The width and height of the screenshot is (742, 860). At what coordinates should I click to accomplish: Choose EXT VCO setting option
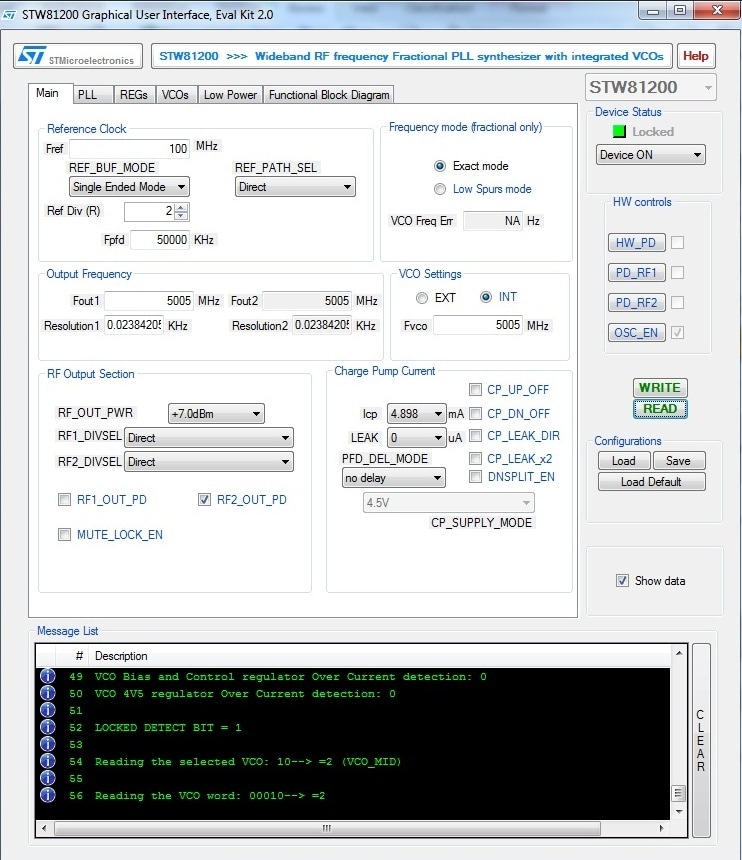click(x=422, y=298)
